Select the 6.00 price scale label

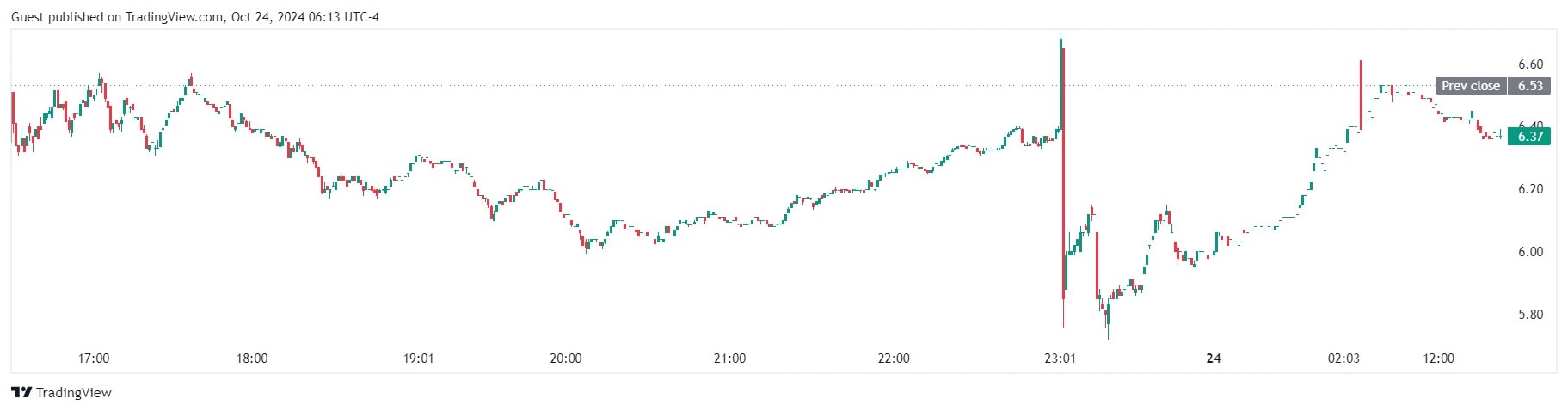[1530, 252]
